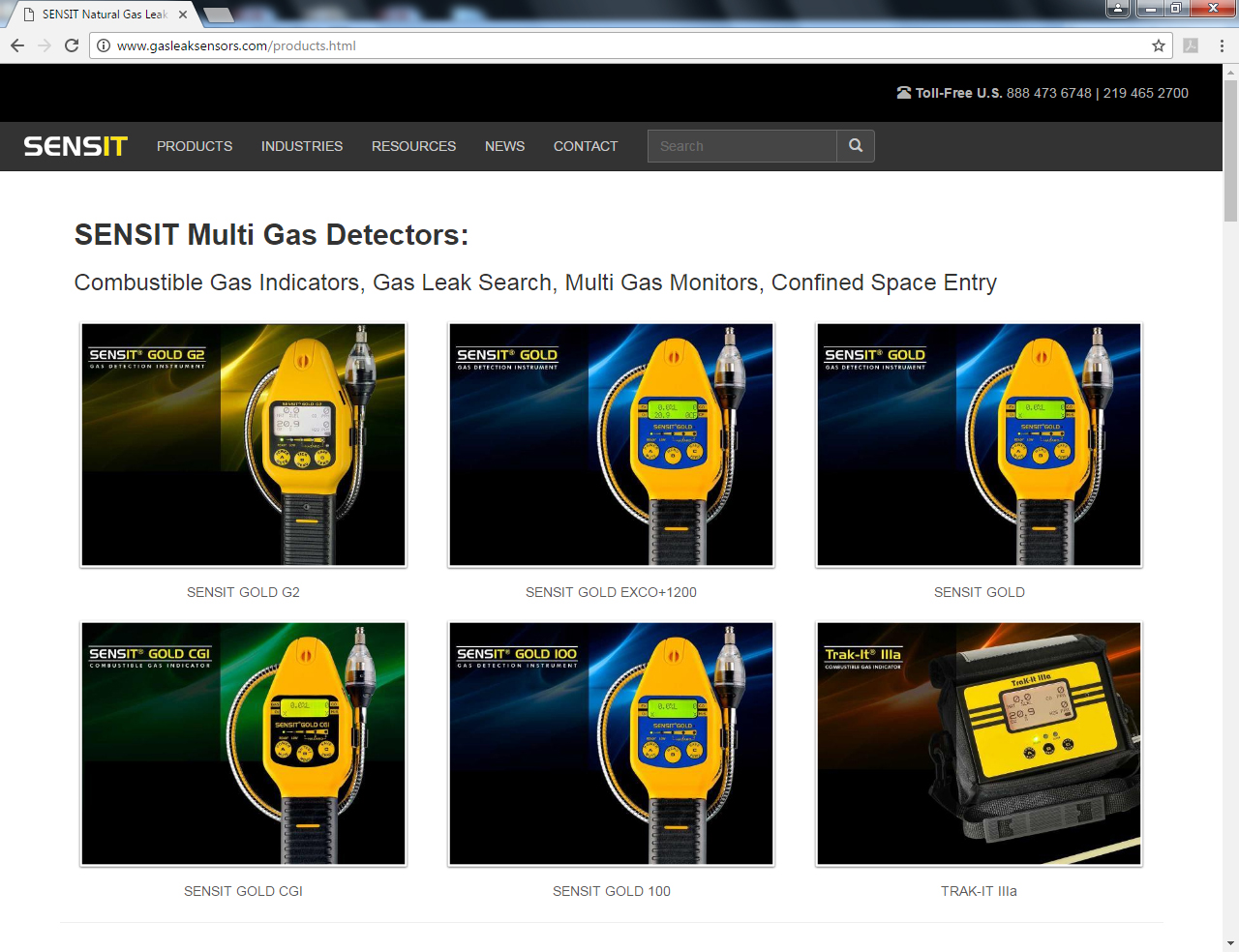1239x952 pixels.
Task: Click the TRAK-IT IIIa caption link
Action: pos(979,891)
